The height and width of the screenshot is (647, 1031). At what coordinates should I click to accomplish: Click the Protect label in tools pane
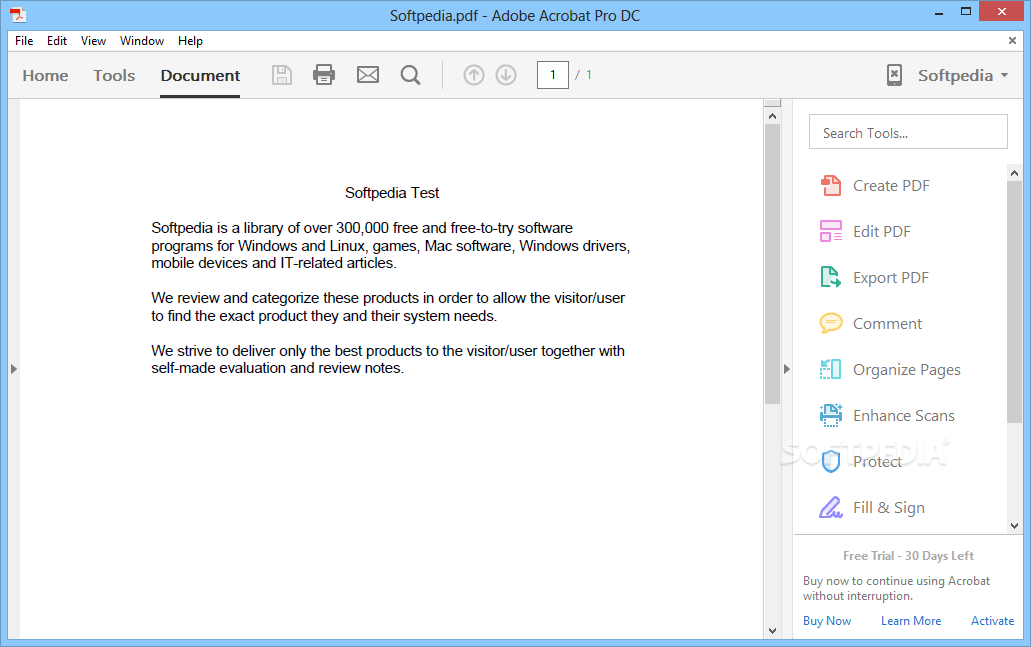point(877,462)
